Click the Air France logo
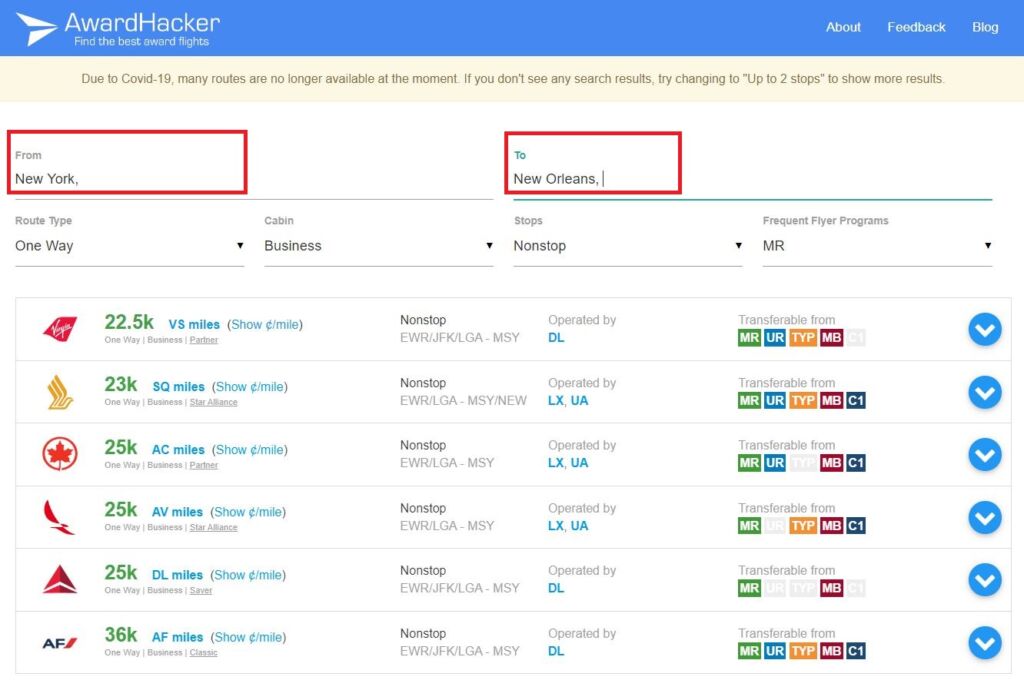Viewport: 1024px width, 690px height. click(60, 642)
